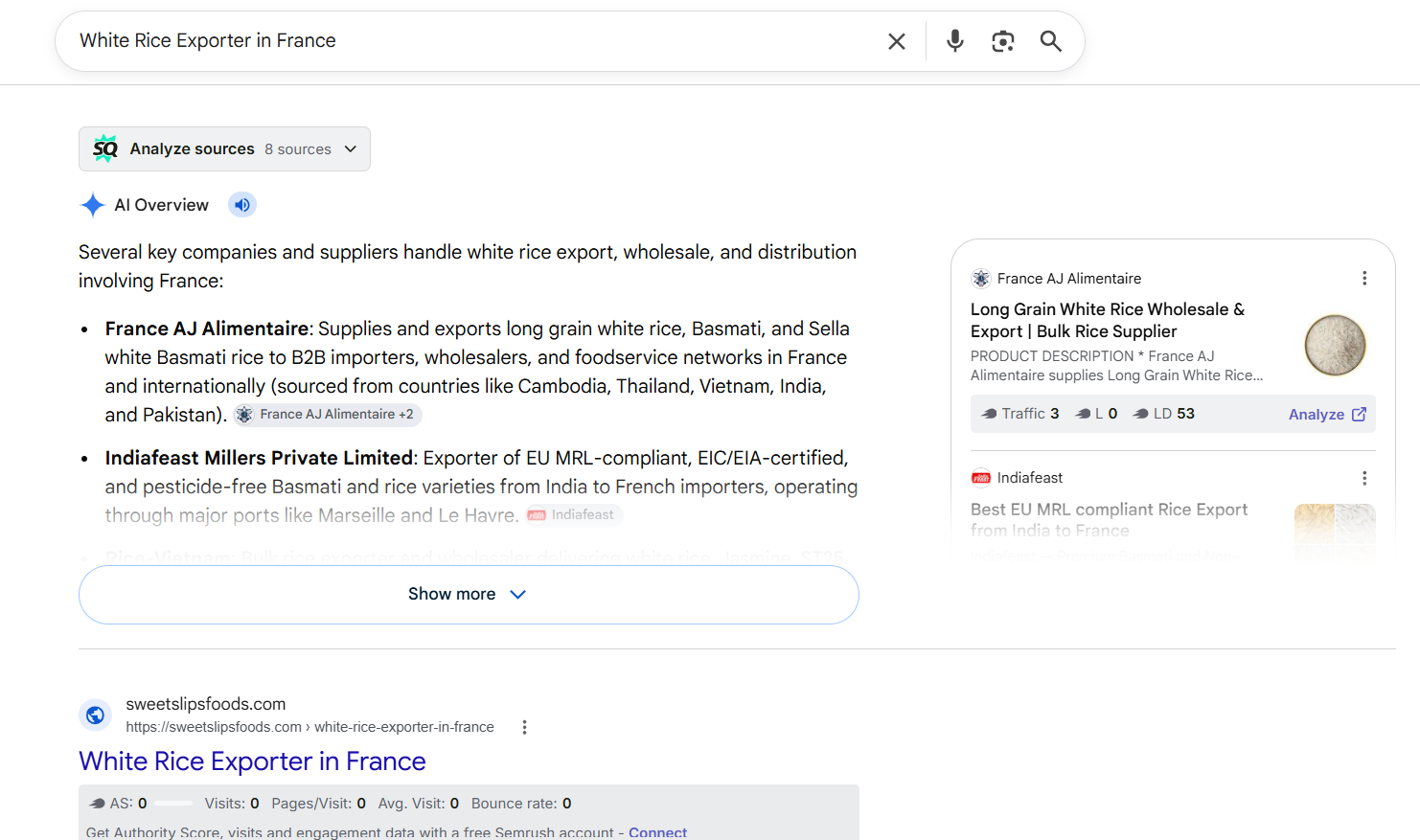Open France AJ Alimentaire +2 source chip
Viewport: 1420px width, 840px height.
pos(328,414)
